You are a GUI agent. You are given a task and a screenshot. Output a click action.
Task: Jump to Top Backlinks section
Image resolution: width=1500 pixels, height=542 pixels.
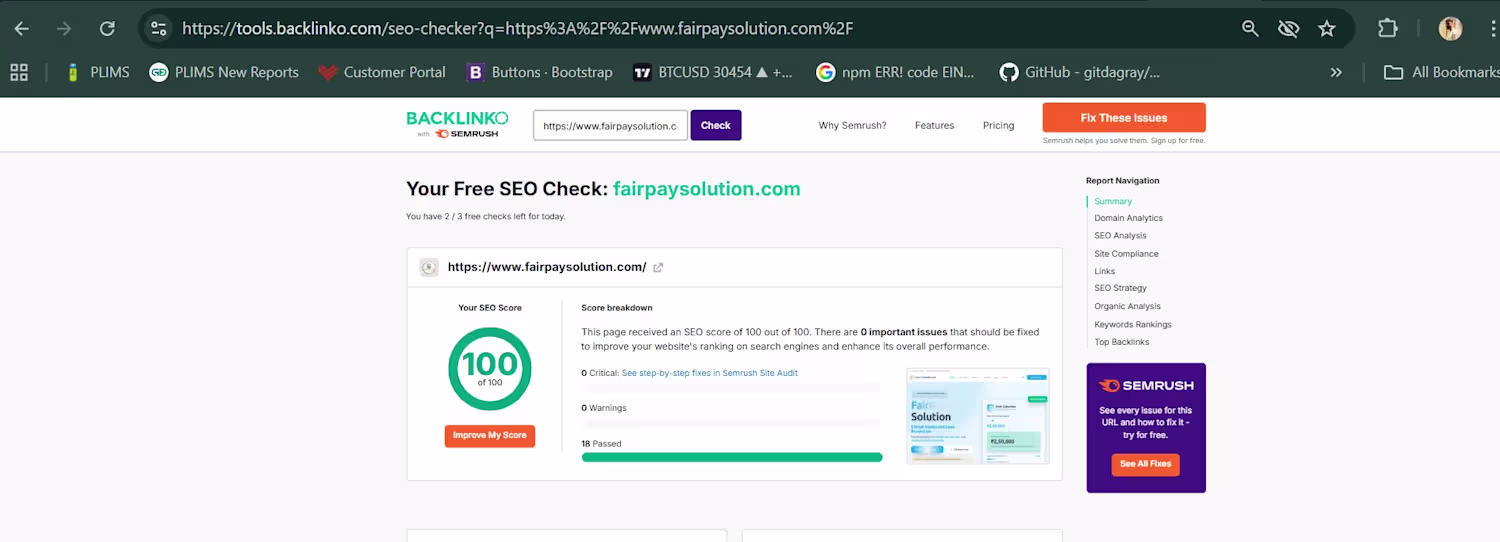click(1122, 342)
